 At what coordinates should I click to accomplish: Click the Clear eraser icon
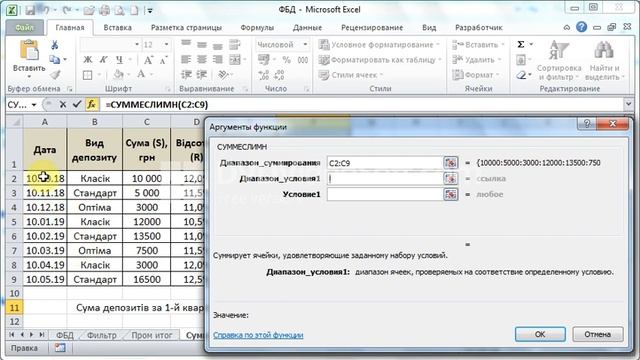tap(521, 75)
